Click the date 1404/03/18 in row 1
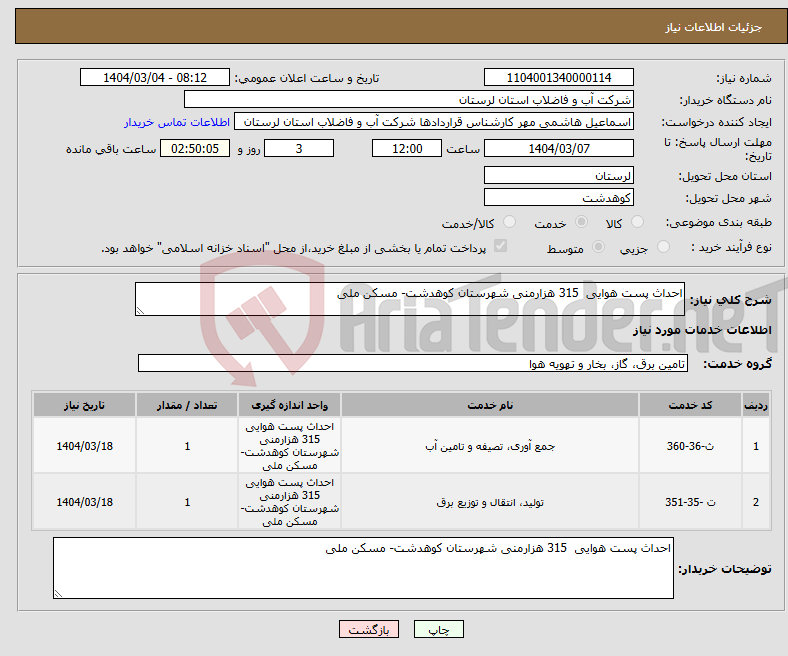The image size is (788, 656). pos(84,446)
